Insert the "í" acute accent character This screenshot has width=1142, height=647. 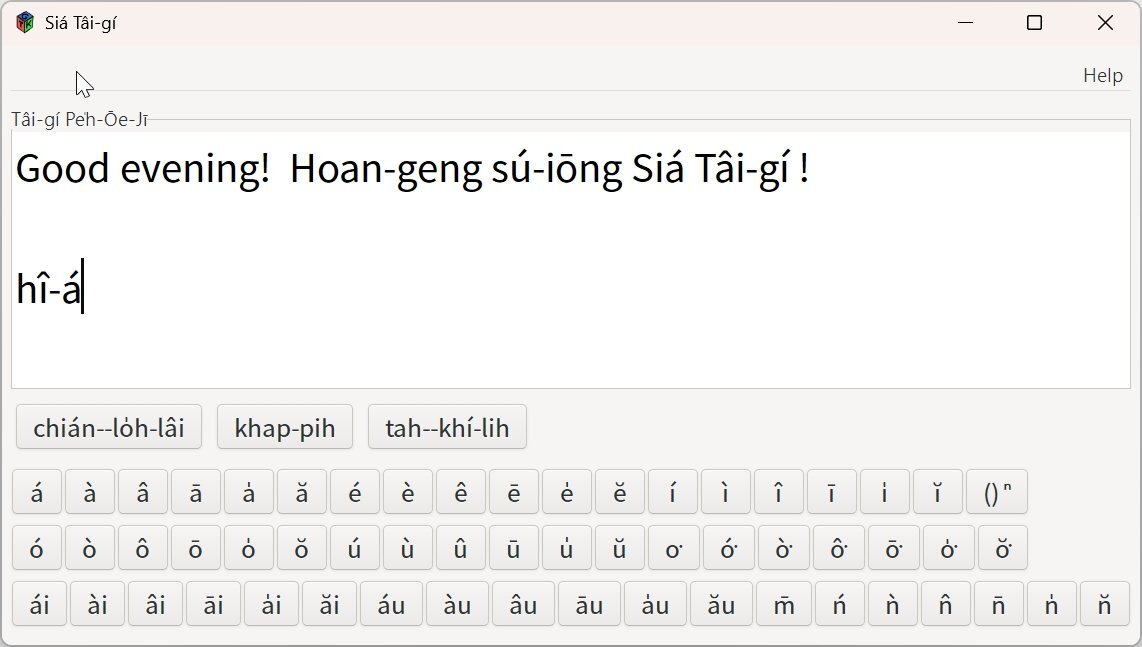point(673,492)
